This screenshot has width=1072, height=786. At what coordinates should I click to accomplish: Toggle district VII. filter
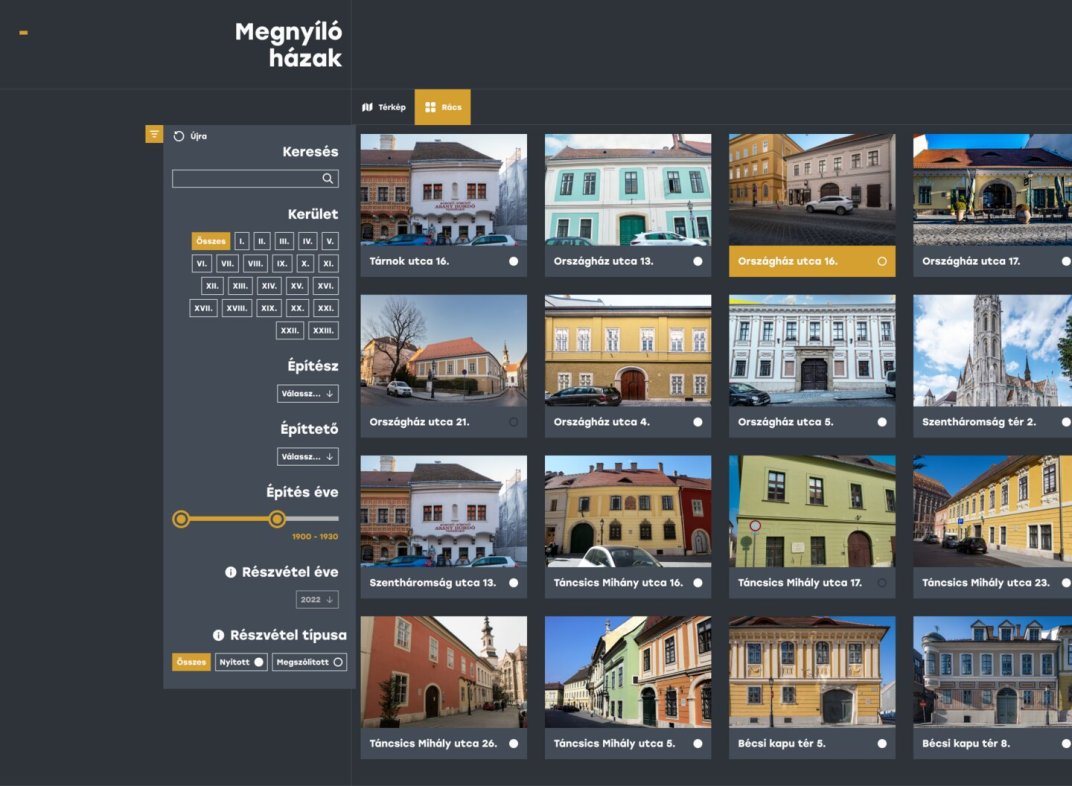coord(227,264)
